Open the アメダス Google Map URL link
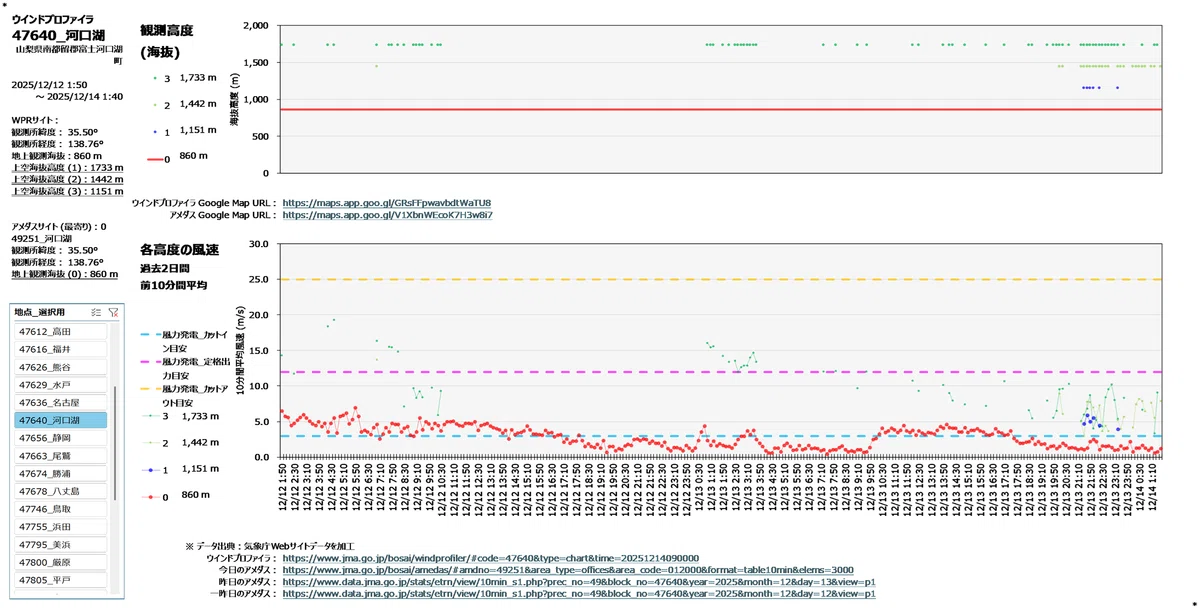The width and height of the screenshot is (1200, 612). (388, 215)
